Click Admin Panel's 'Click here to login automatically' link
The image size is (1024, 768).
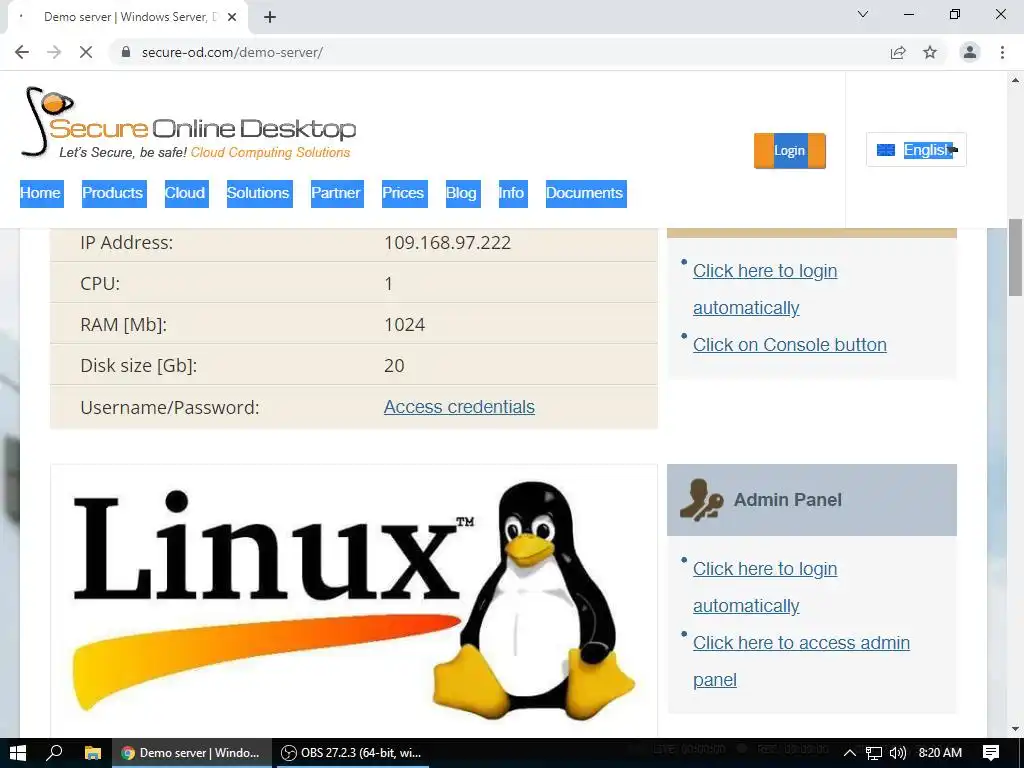pyautogui.click(x=765, y=587)
